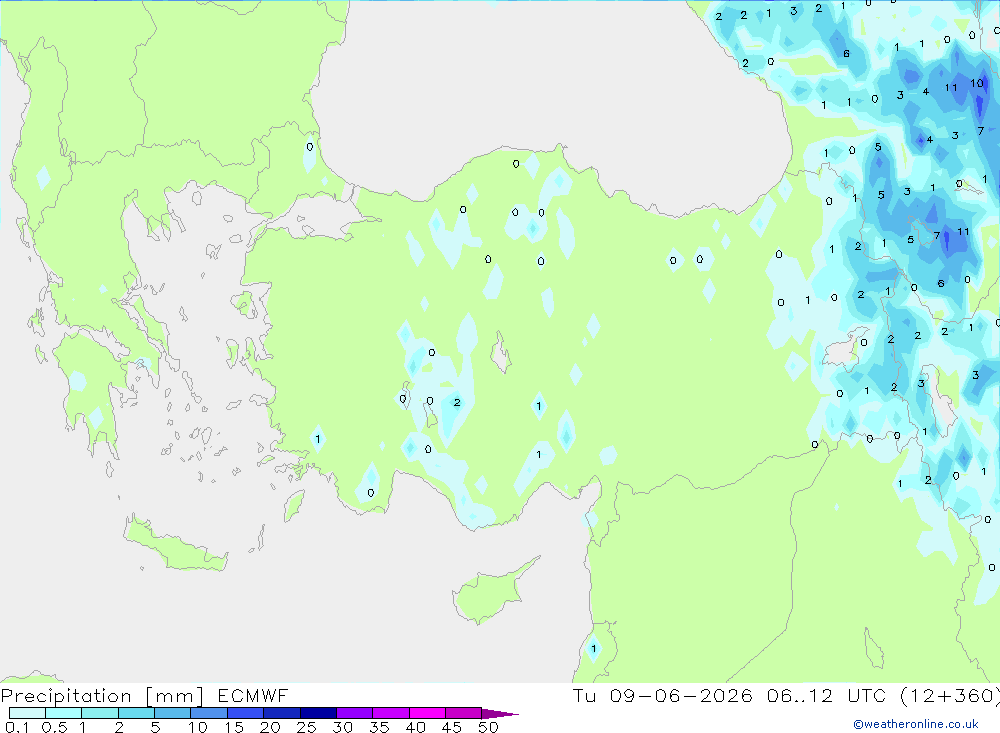Viewport: 1000px width, 733px height.
Task: Click the legend label '50'
Action: click(488, 727)
